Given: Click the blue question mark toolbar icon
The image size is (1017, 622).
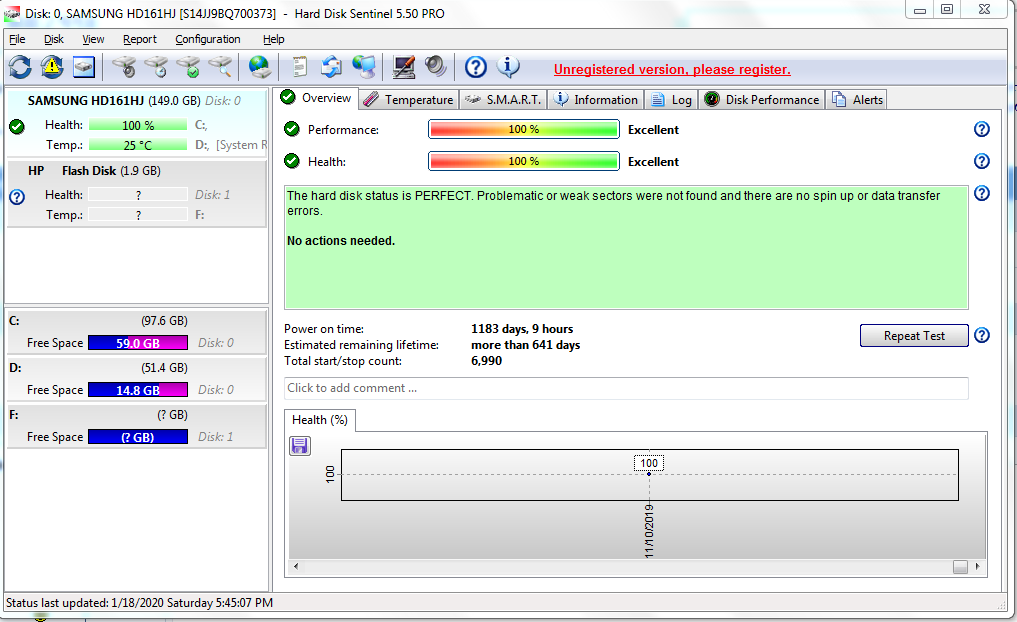Looking at the screenshot, I should [x=476, y=67].
